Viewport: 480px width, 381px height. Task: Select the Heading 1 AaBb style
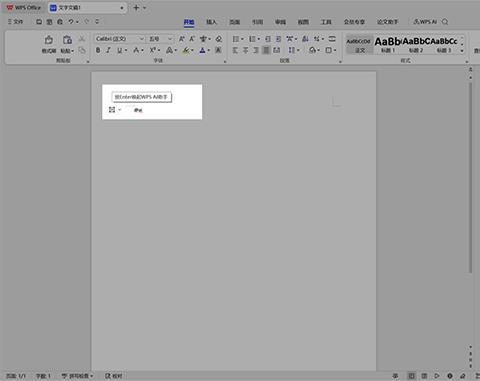pos(388,45)
